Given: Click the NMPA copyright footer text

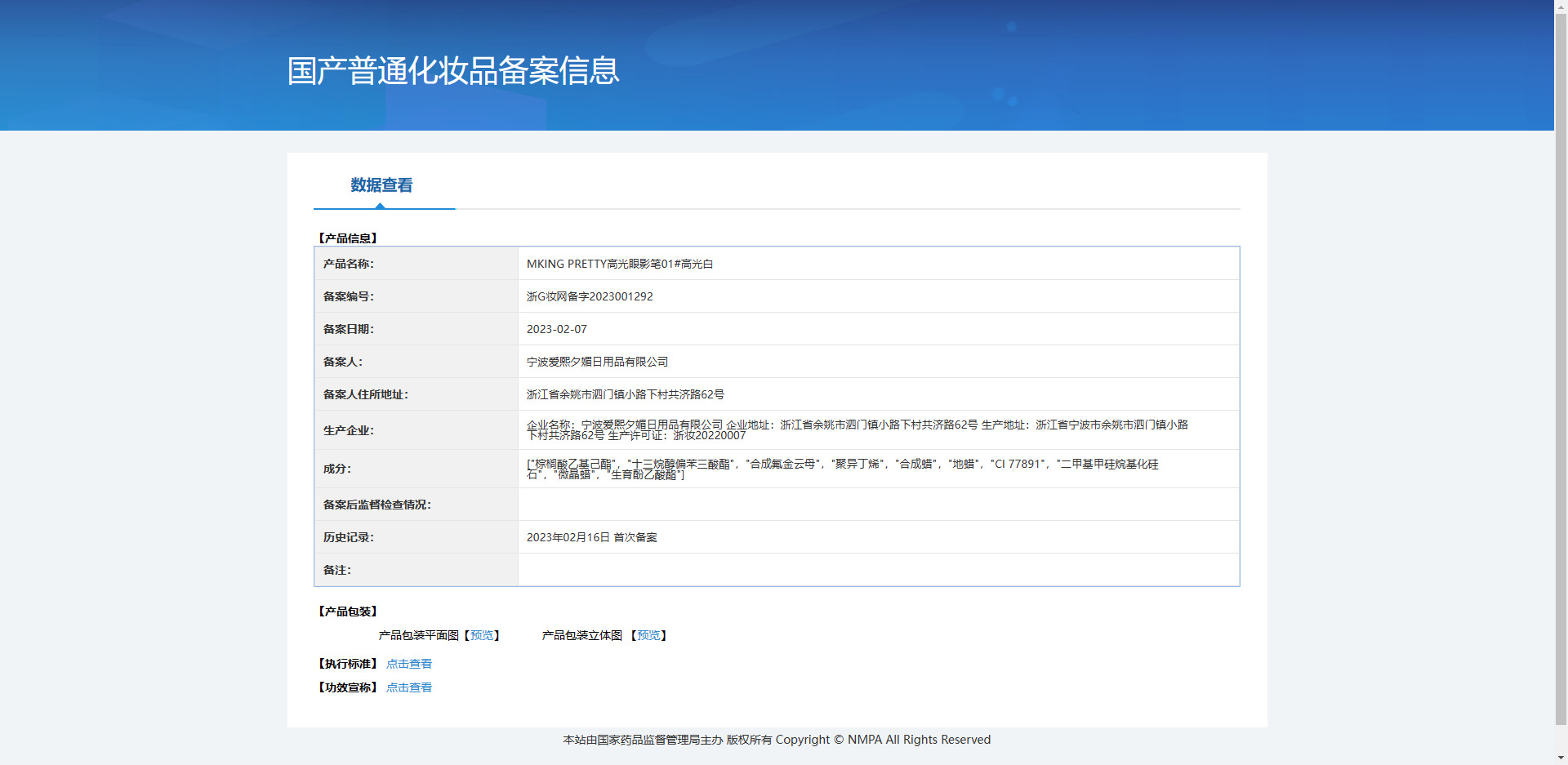Looking at the screenshot, I should point(777,740).
